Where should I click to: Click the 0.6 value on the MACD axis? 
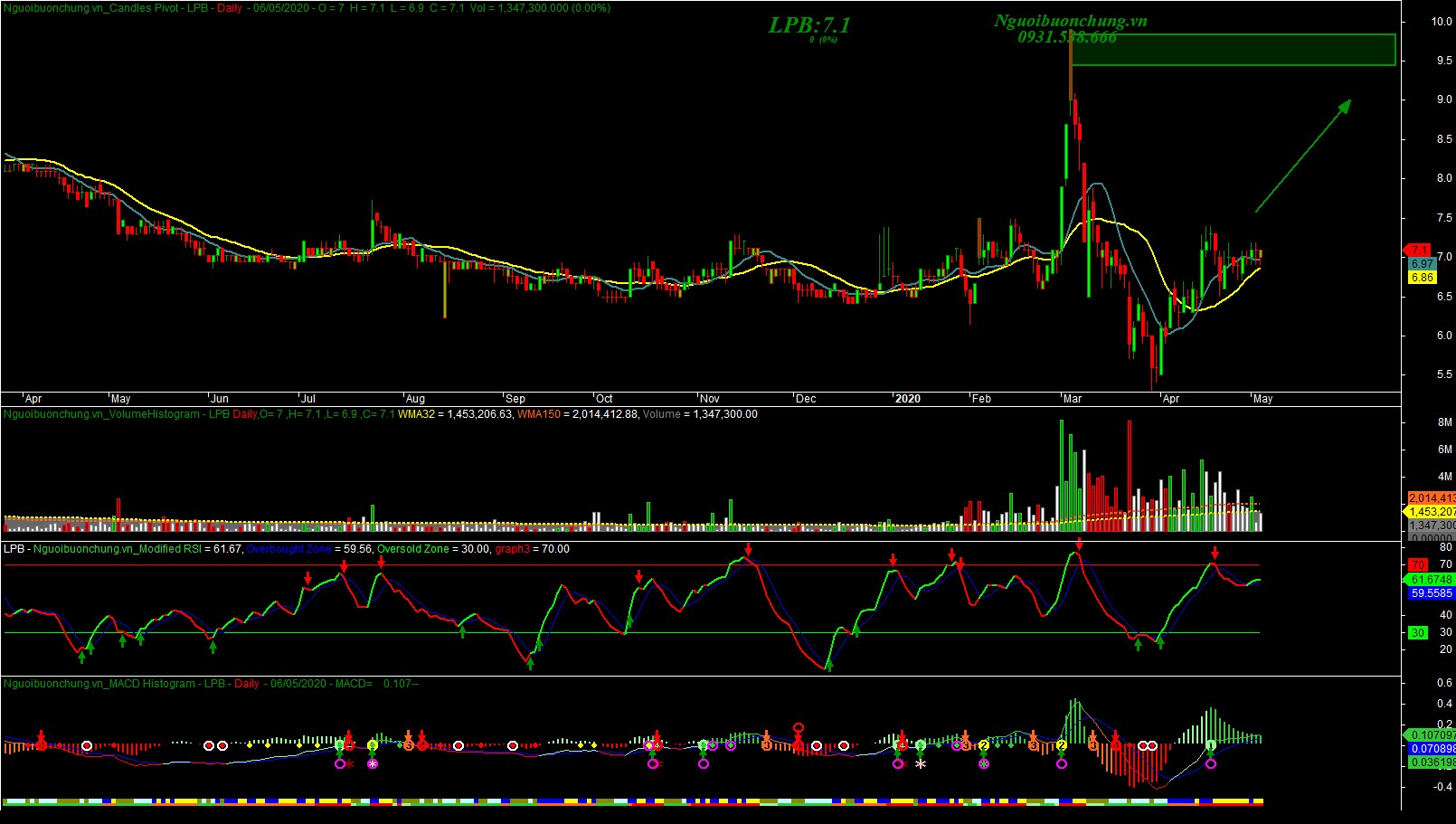1444,682
